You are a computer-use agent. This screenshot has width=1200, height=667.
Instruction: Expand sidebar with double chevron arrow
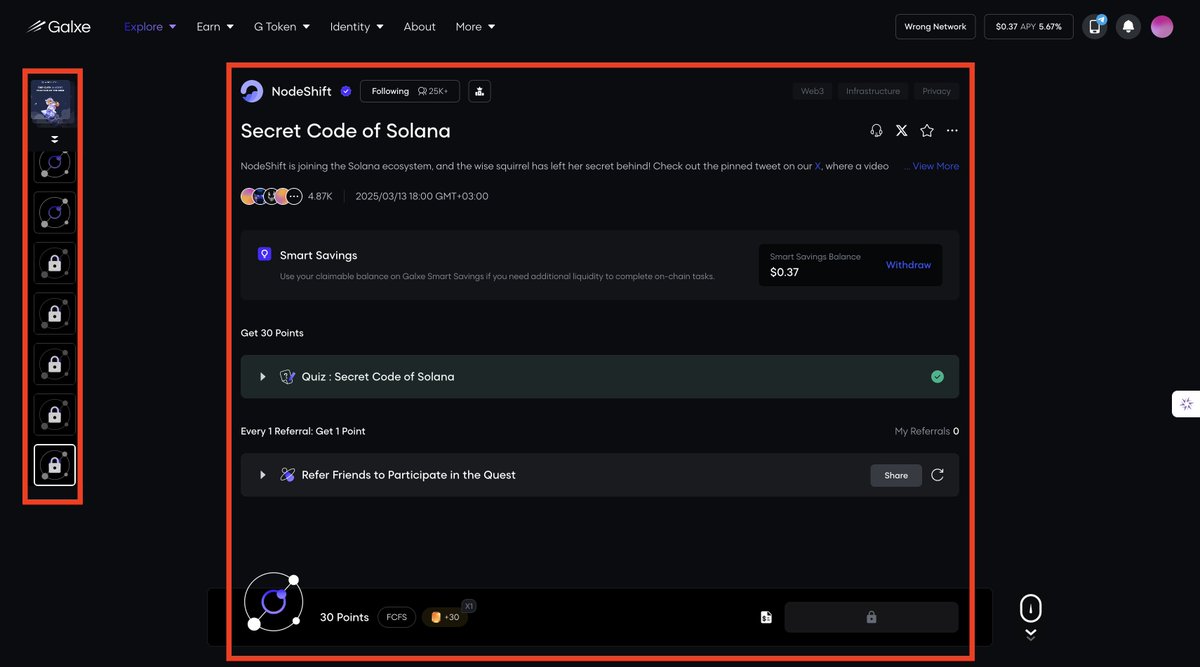[x=55, y=139]
